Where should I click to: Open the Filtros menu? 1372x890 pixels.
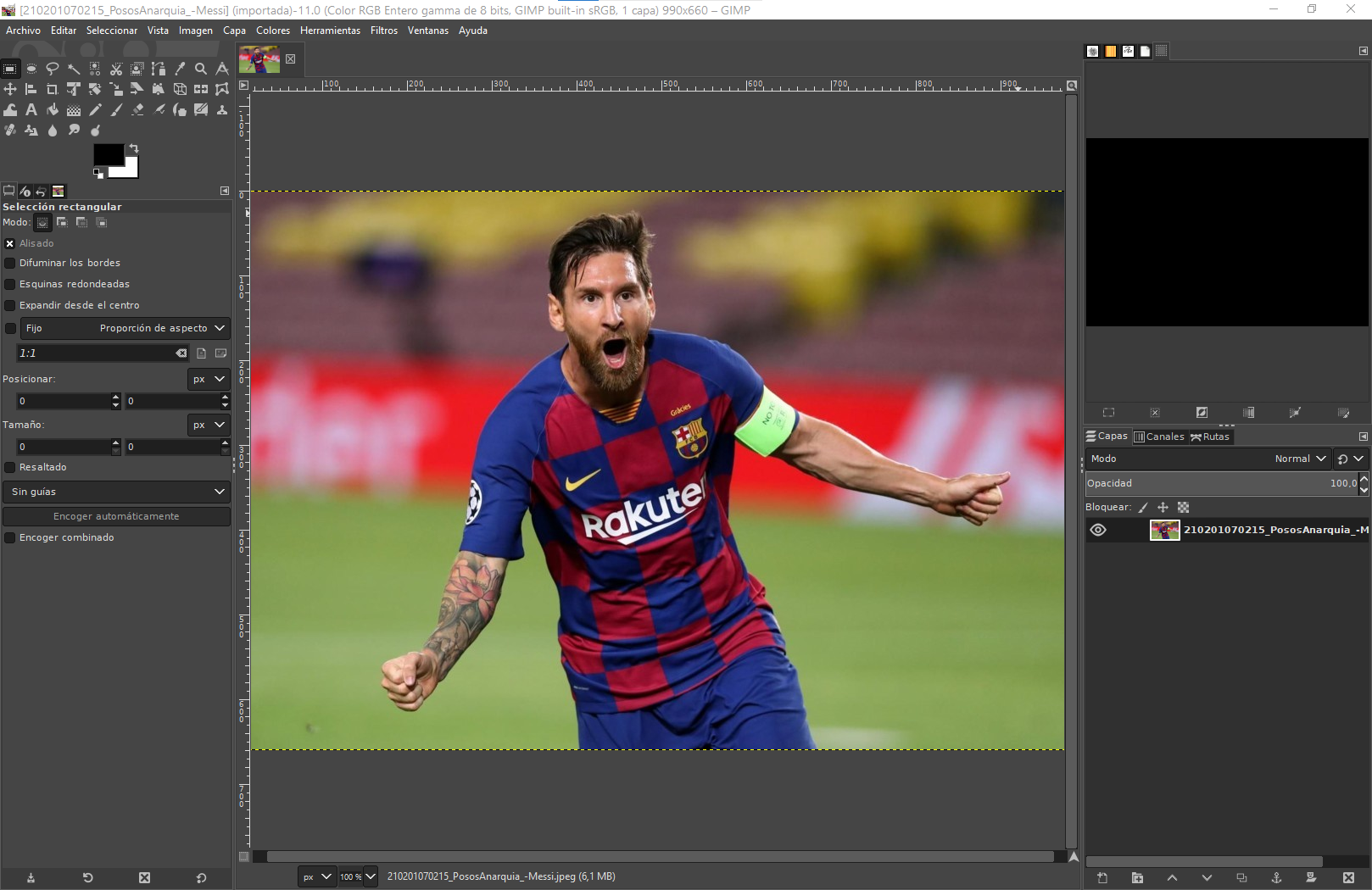pyautogui.click(x=383, y=31)
